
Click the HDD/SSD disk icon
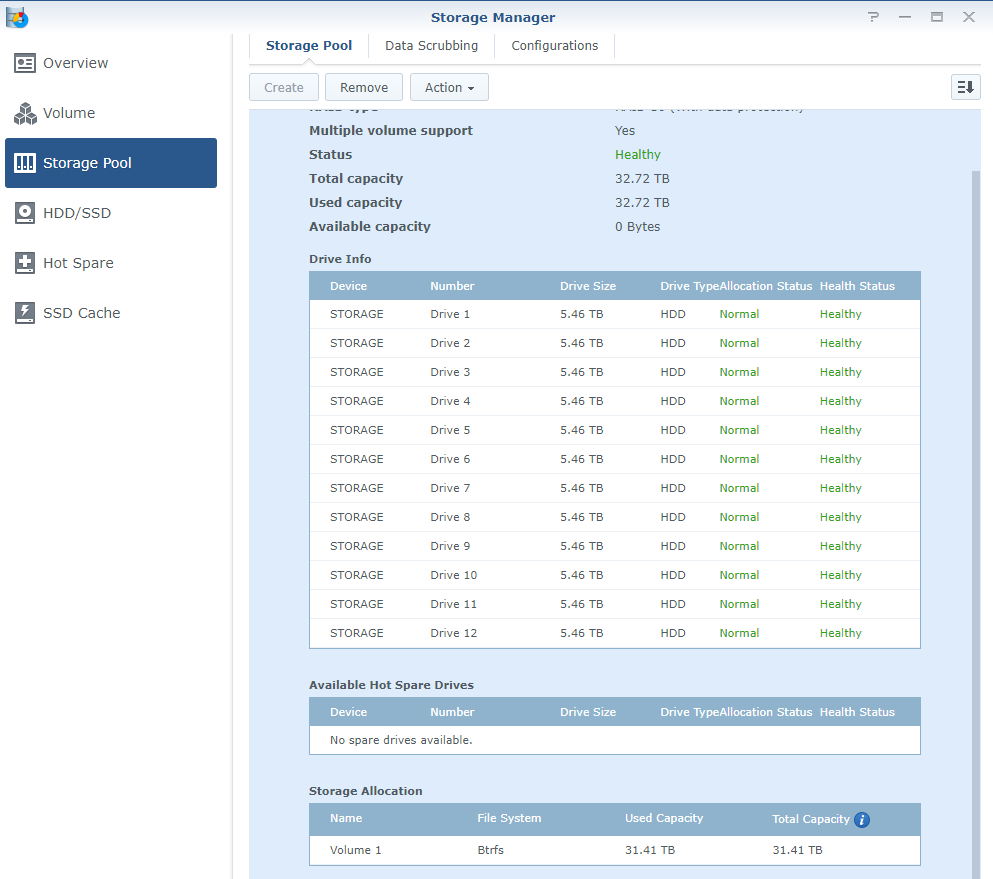coord(25,213)
